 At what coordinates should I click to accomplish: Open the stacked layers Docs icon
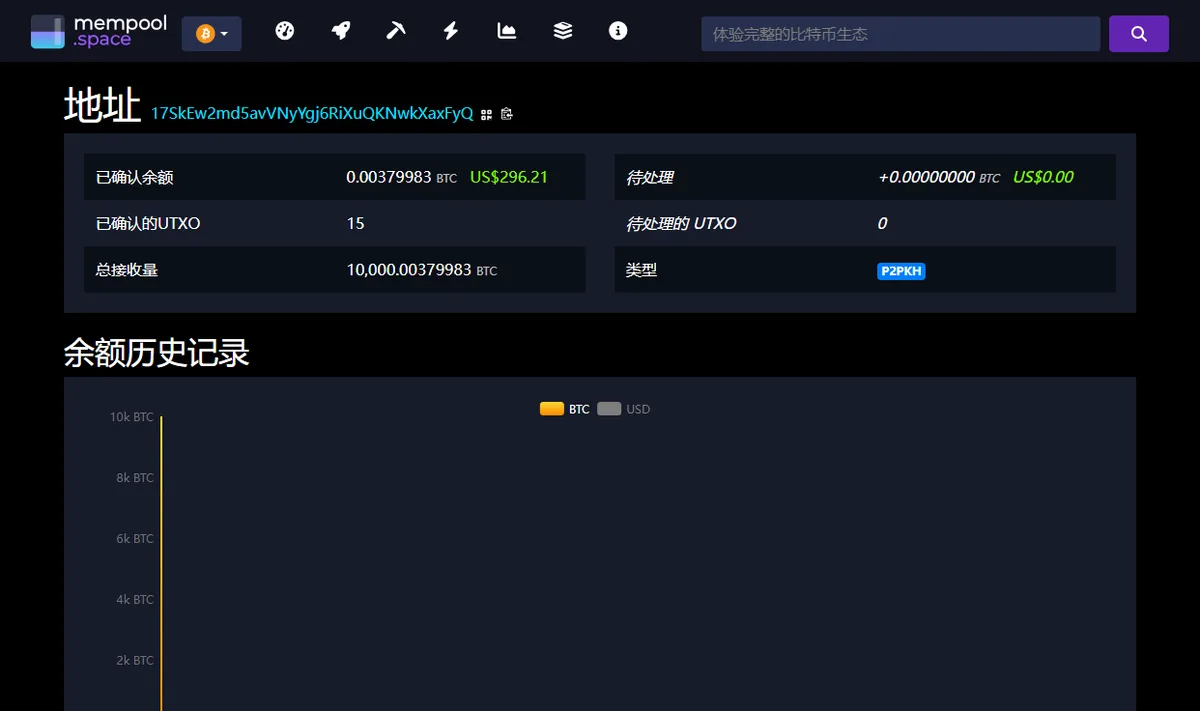click(x=563, y=31)
